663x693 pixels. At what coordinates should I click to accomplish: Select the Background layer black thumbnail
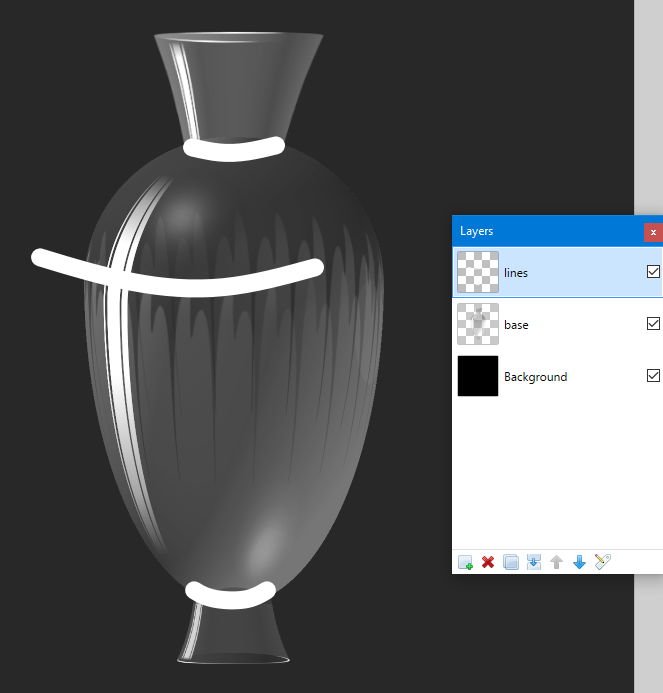(x=478, y=376)
